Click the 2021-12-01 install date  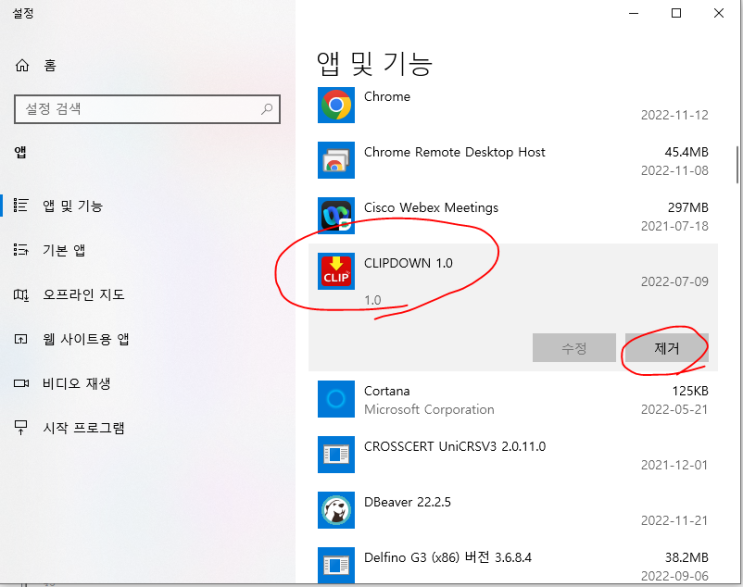(675, 465)
